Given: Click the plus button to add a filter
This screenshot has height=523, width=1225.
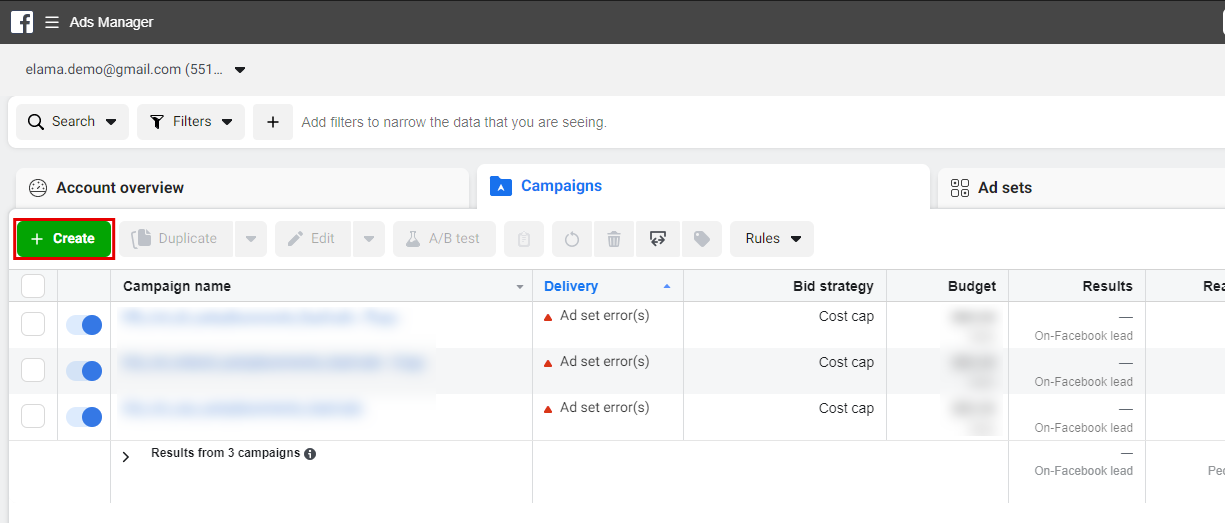Looking at the screenshot, I should tap(273, 122).
